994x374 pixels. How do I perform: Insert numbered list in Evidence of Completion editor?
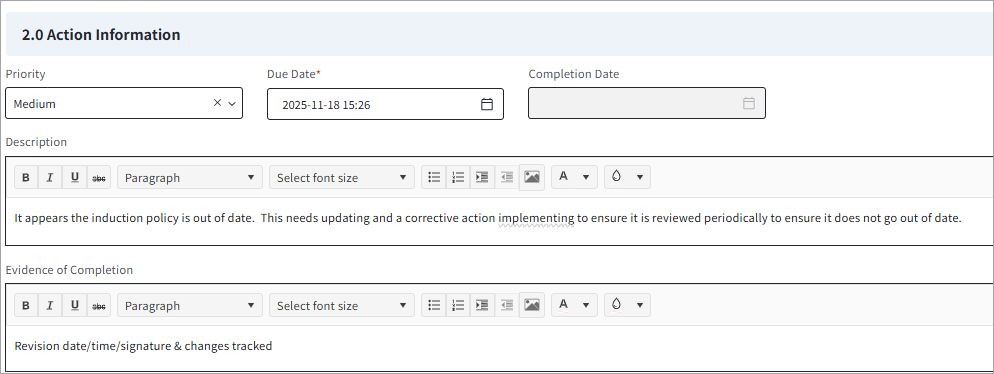(458, 306)
